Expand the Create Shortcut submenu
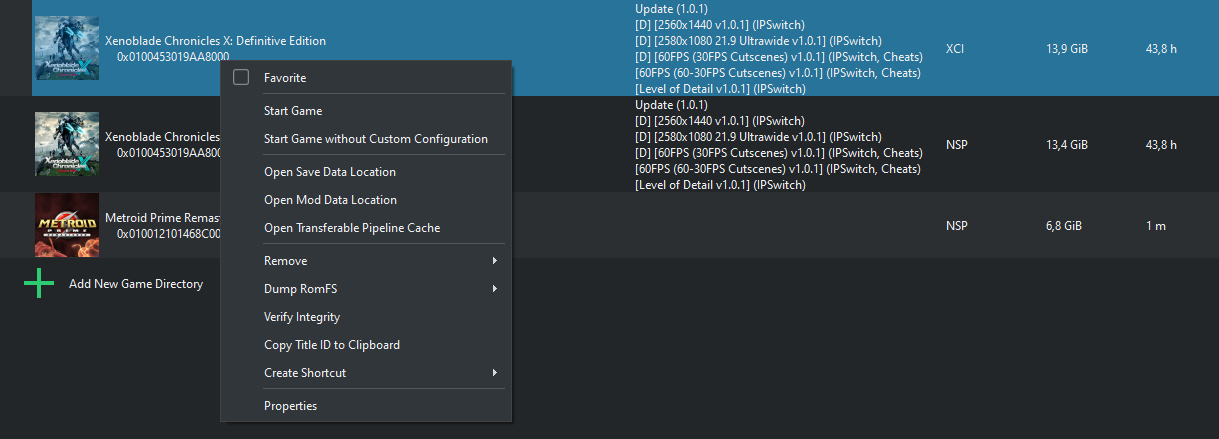Image resolution: width=1219 pixels, height=439 pixels. tap(365, 373)
